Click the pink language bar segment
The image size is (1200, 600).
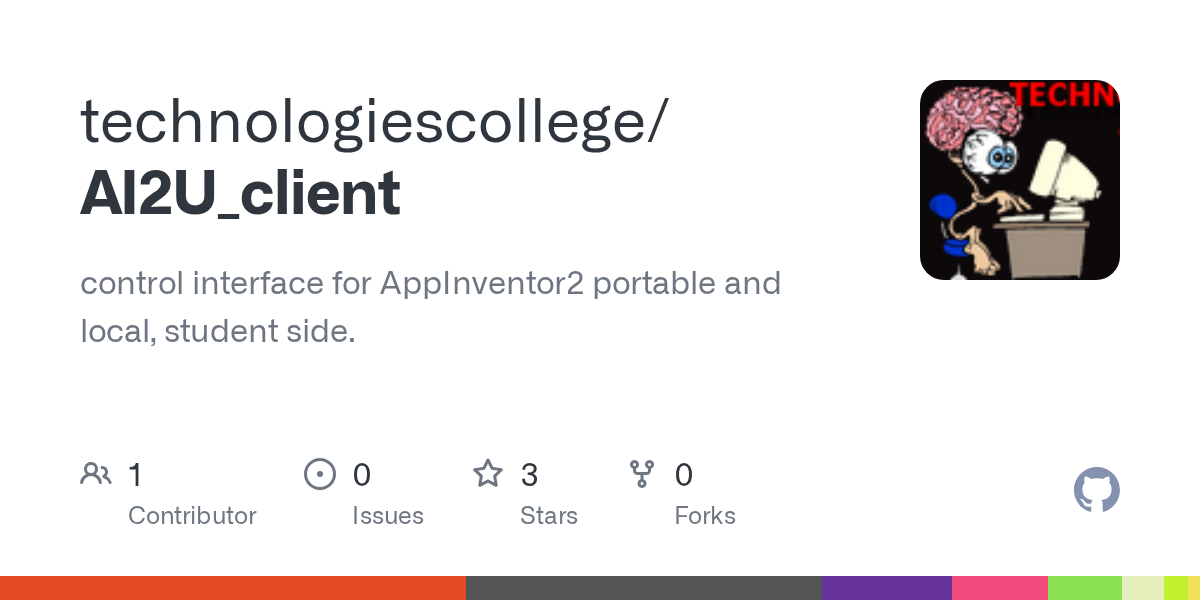coord(999,588)
